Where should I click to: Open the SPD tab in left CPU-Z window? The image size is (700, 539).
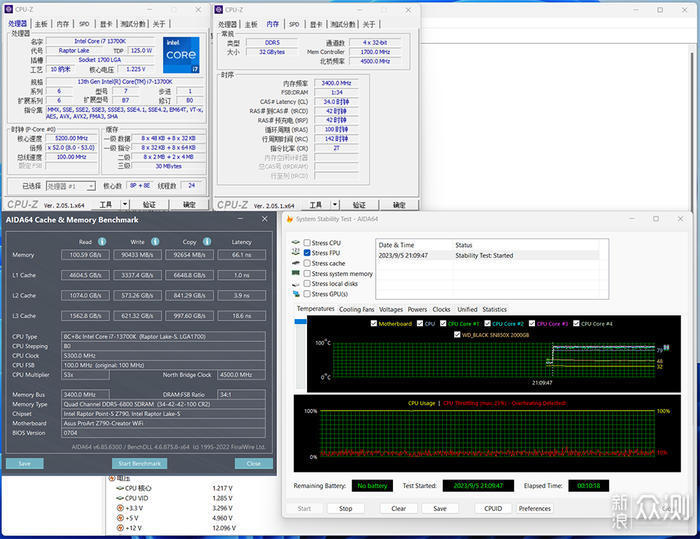[84, 22]
